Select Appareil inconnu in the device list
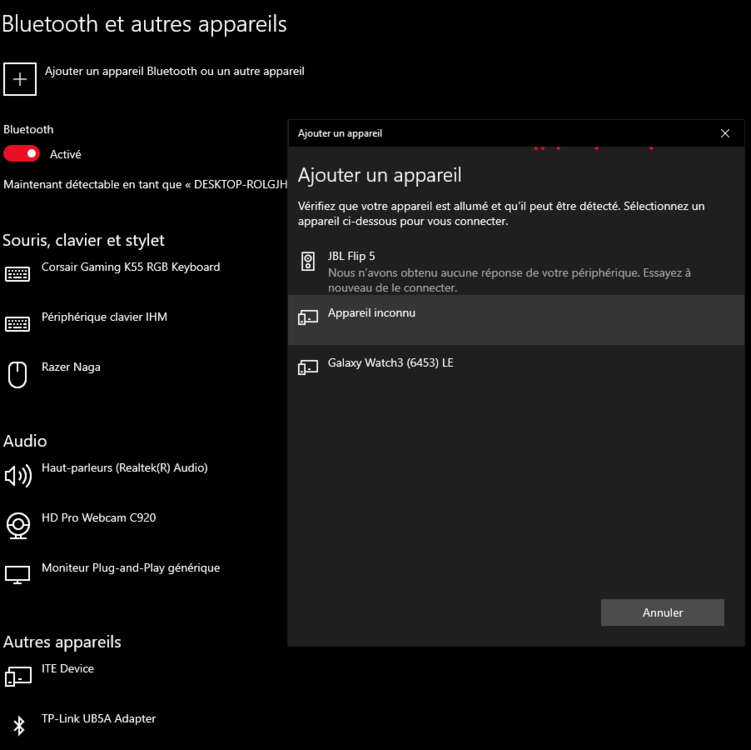 (515, 319)
